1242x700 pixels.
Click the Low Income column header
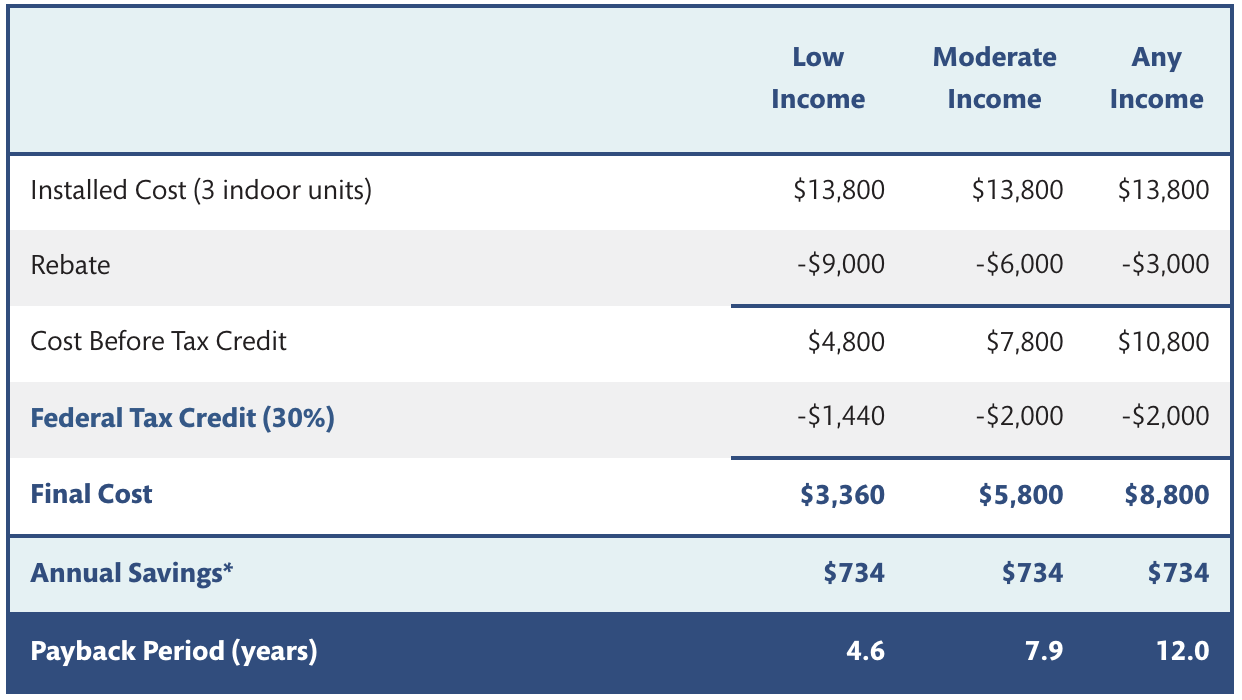click(818, 78)
